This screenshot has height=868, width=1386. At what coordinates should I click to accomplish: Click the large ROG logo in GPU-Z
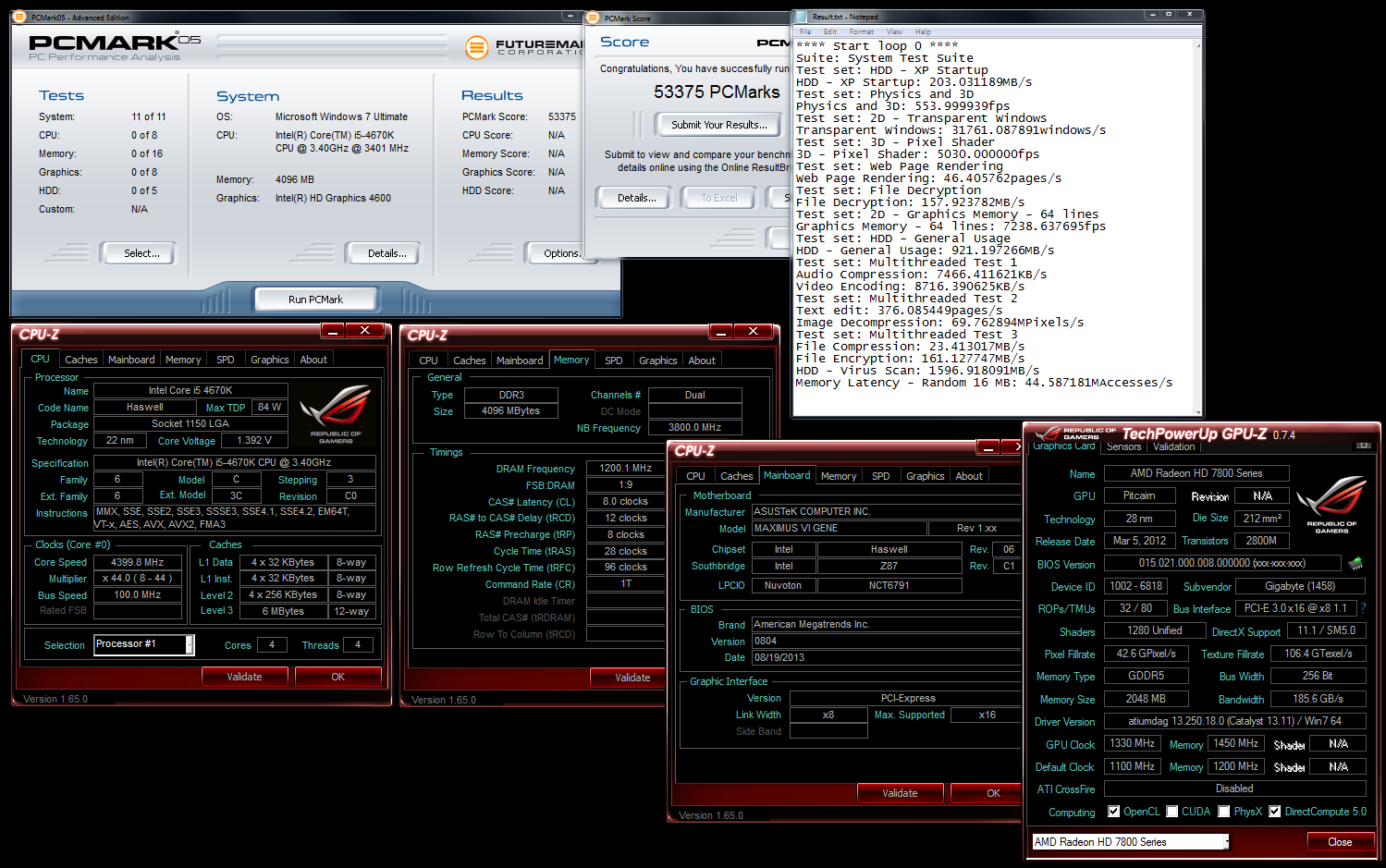click(x=1331, y=504)
